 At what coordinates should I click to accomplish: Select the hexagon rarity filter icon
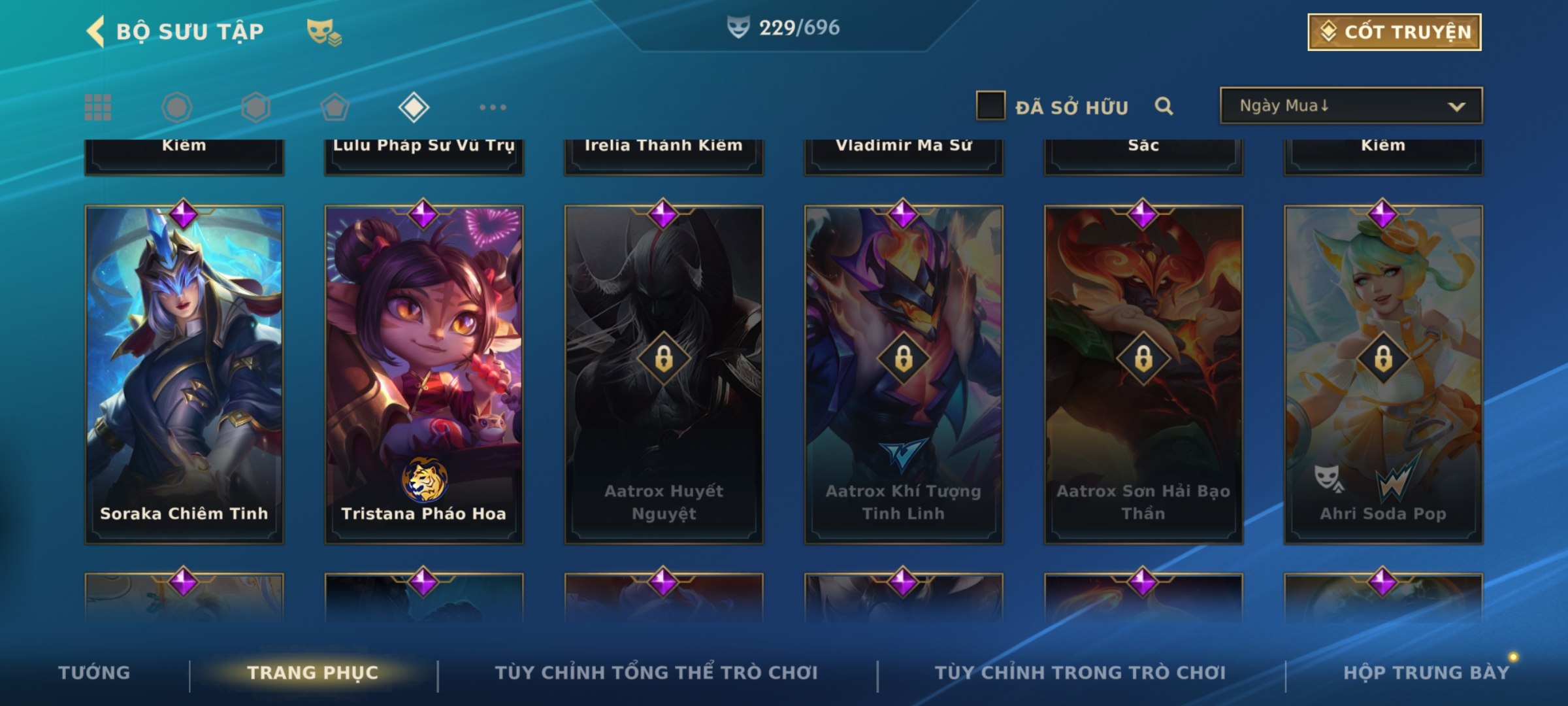tap(255, 107)
